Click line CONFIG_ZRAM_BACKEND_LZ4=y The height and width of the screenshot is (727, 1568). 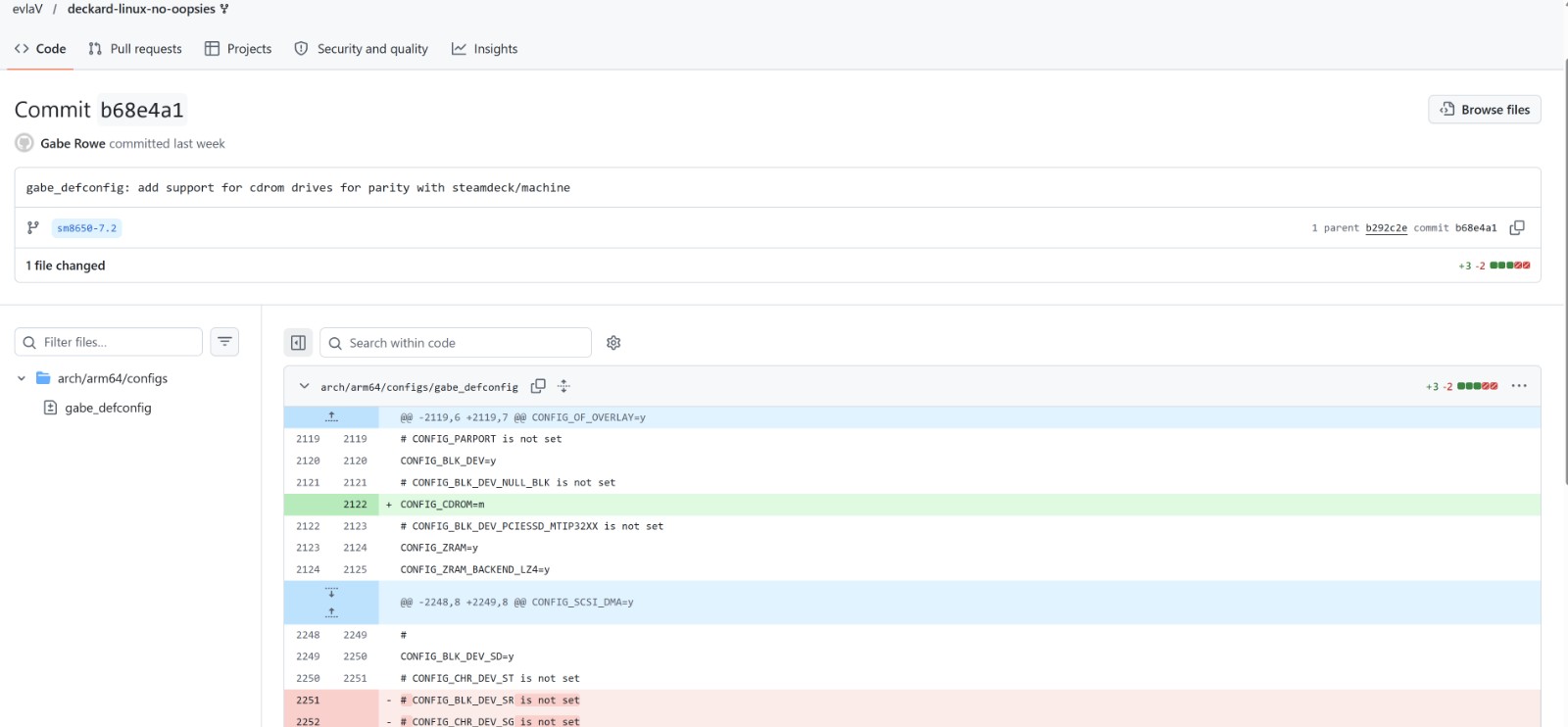click(x=474, y=569)
